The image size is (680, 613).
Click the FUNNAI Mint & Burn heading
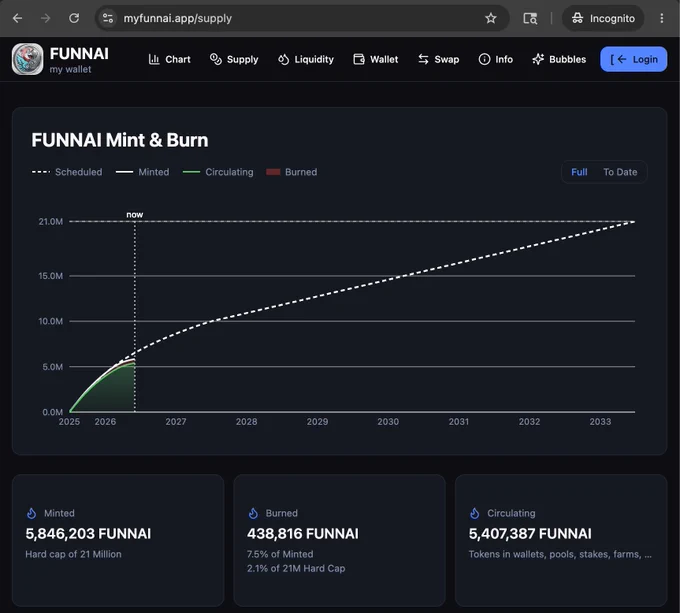[x=120, y=140]
